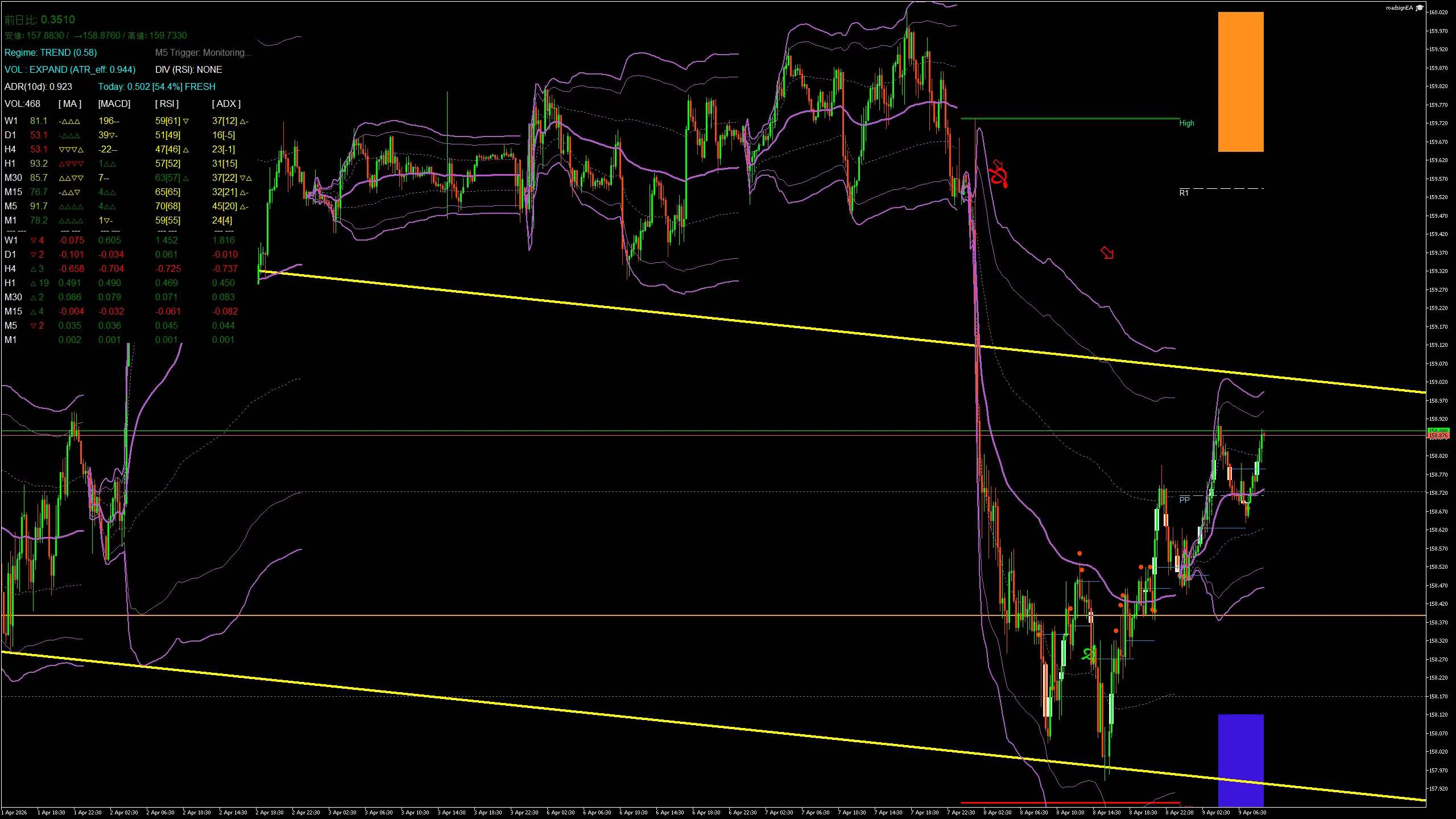Open the VOL: EXPAND indicator text
Viewport: 1456px width, 819px height.
(x=69, y=69)
